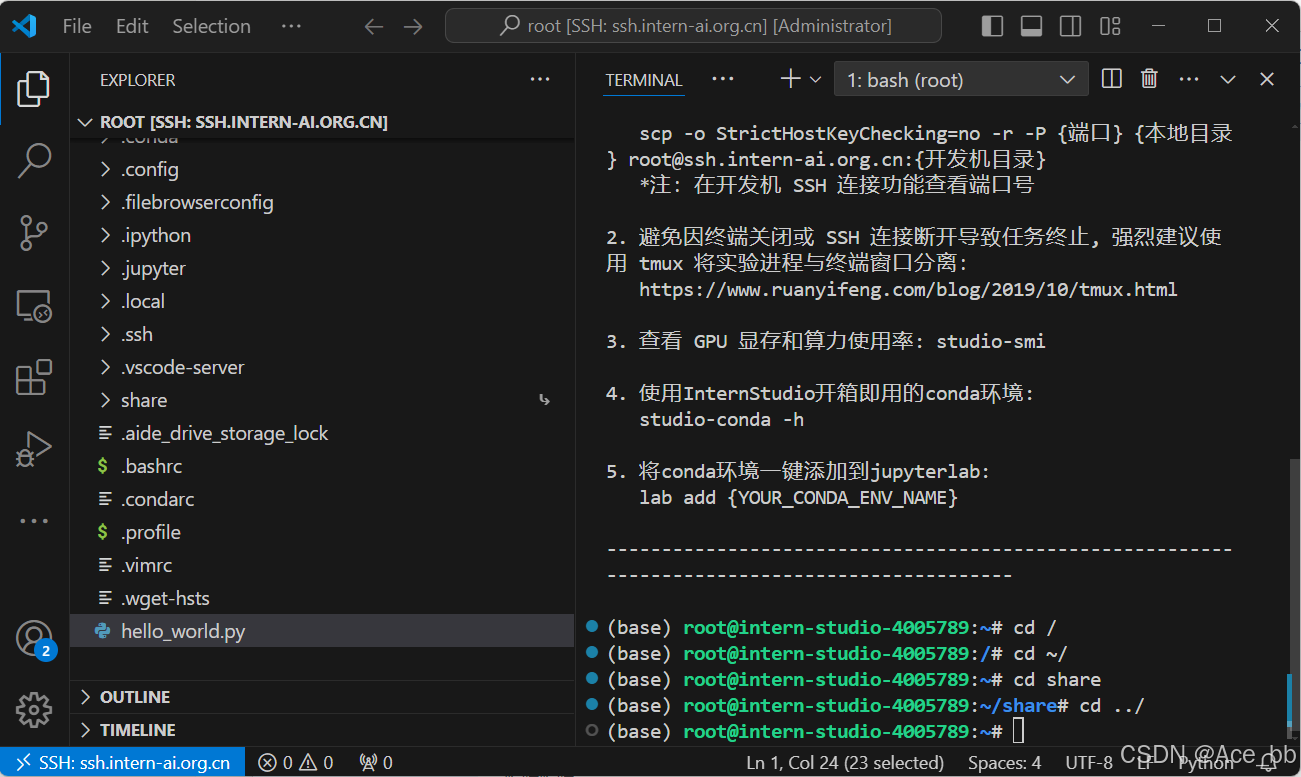This screenshot has height=777, width=1301.
Task: Open the .vimrc file
Action: coord(322,565)
